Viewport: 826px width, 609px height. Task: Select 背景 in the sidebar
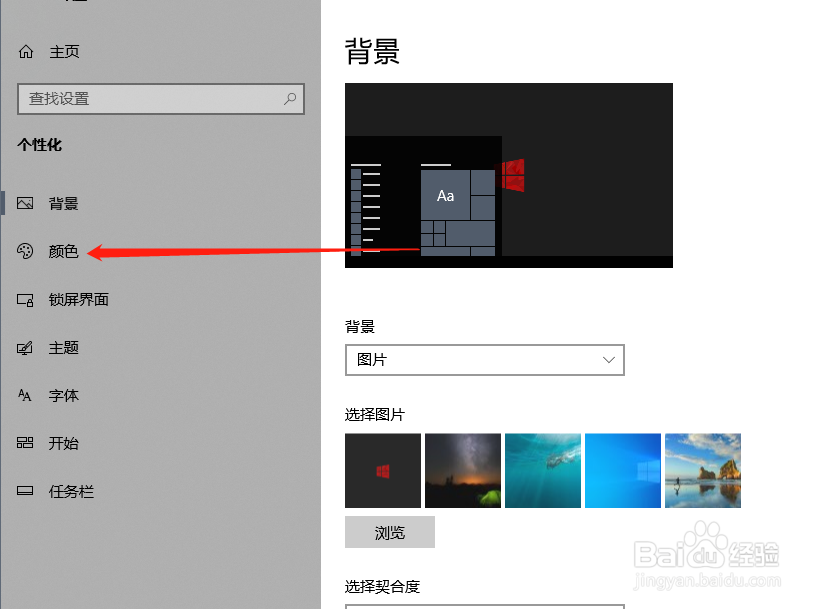[63, 203]
